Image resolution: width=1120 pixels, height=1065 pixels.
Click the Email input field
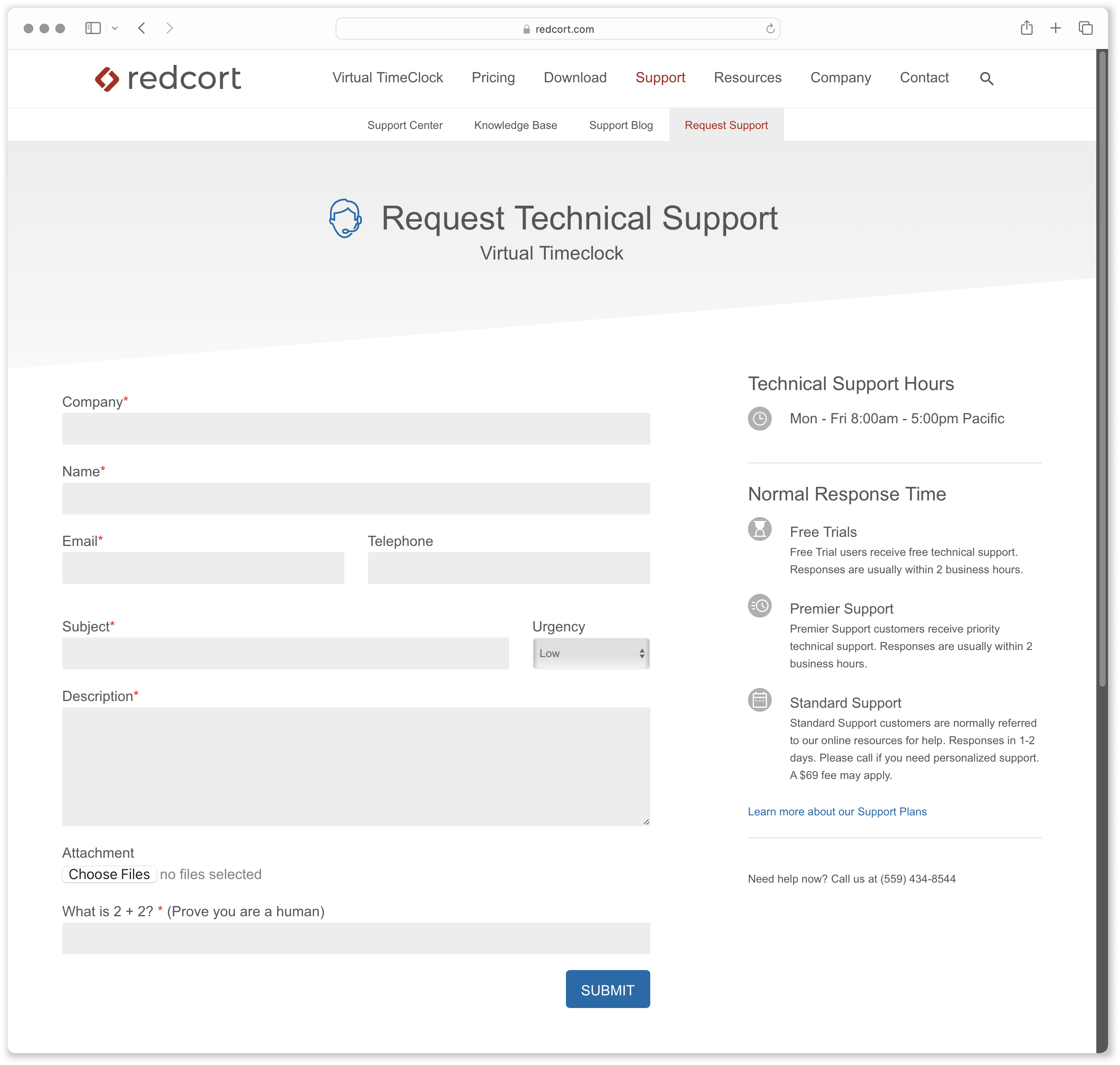tap(203, 569)
